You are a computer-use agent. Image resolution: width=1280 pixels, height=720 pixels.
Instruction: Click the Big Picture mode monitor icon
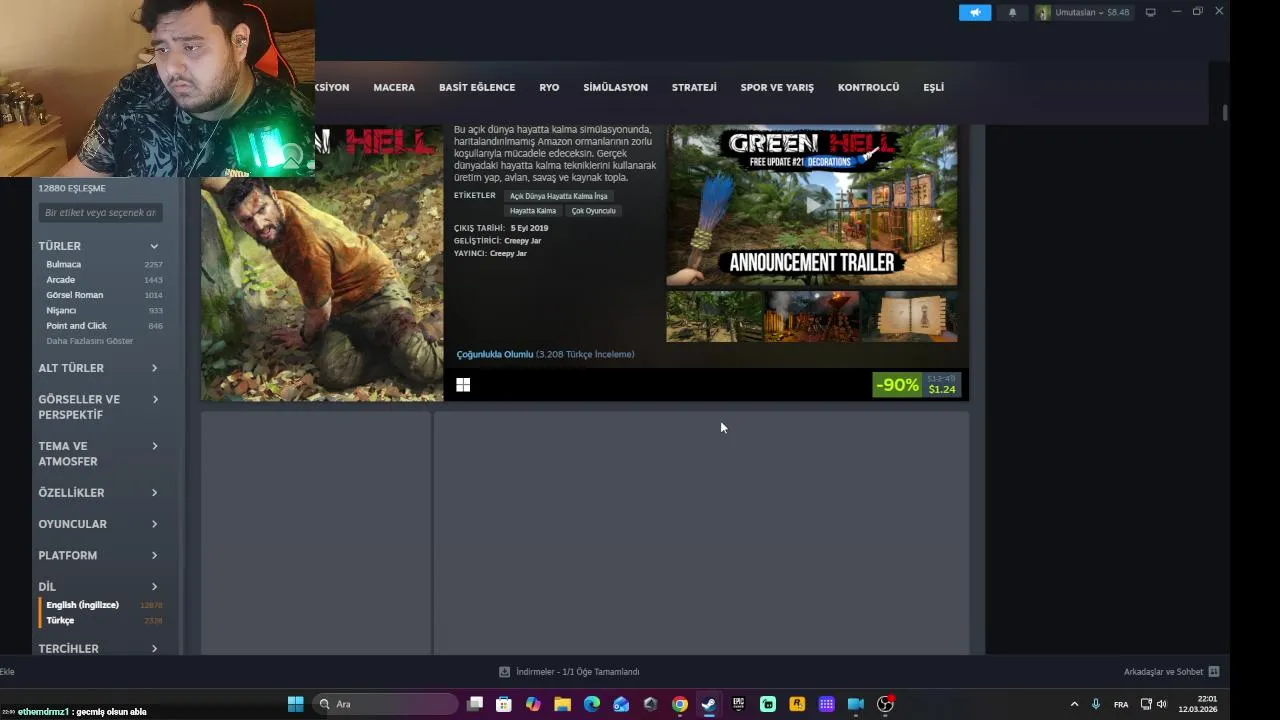1150,12
